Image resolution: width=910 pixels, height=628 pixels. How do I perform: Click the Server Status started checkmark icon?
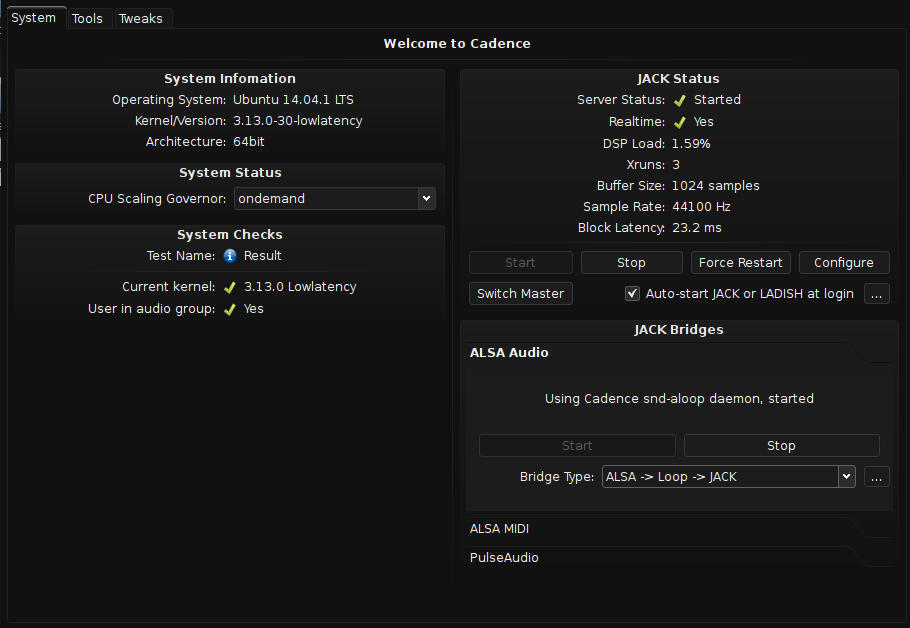pos(680,100)
